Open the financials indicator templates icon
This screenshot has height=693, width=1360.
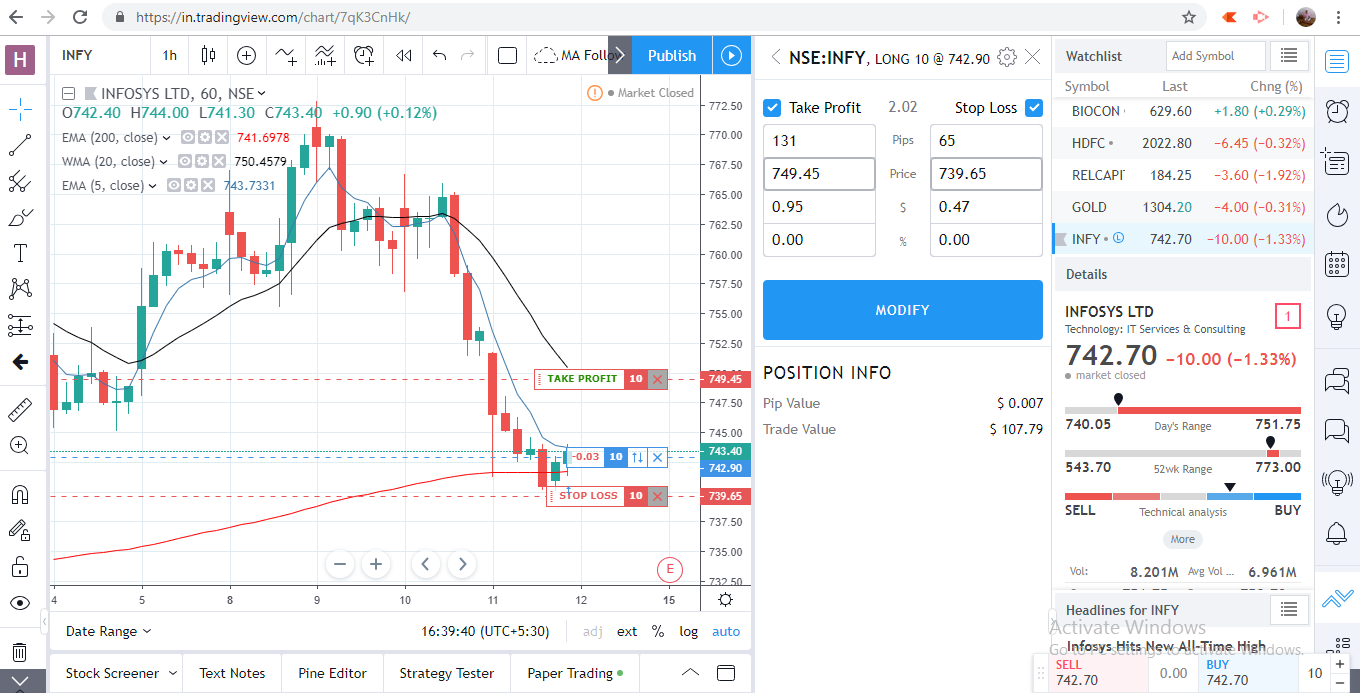325,55
